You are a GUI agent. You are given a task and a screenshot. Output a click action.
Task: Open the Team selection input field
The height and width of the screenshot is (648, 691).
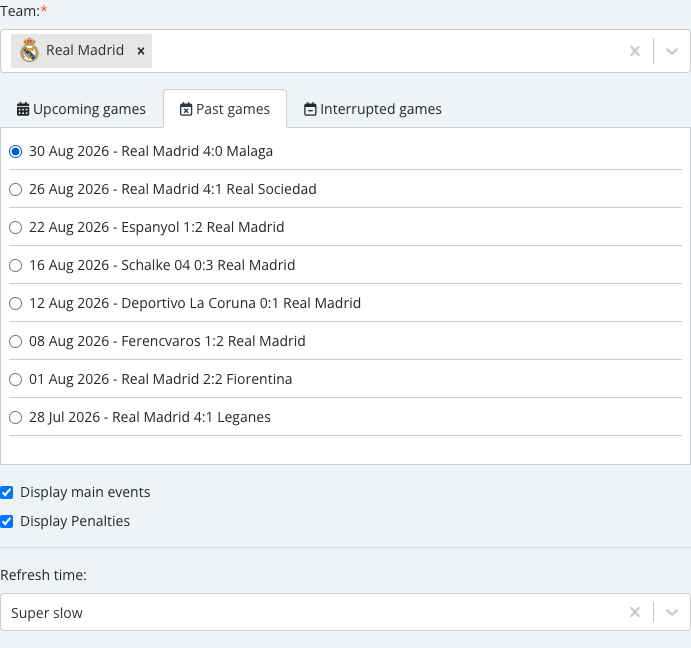(345, 51)
